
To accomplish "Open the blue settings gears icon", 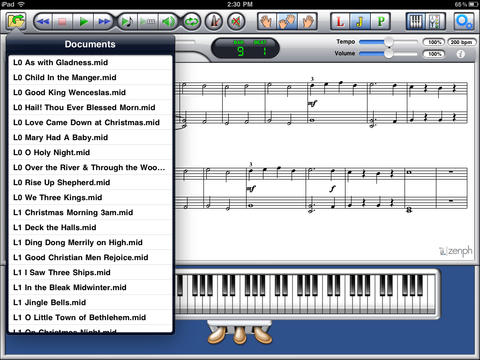I will click(464, 22).
